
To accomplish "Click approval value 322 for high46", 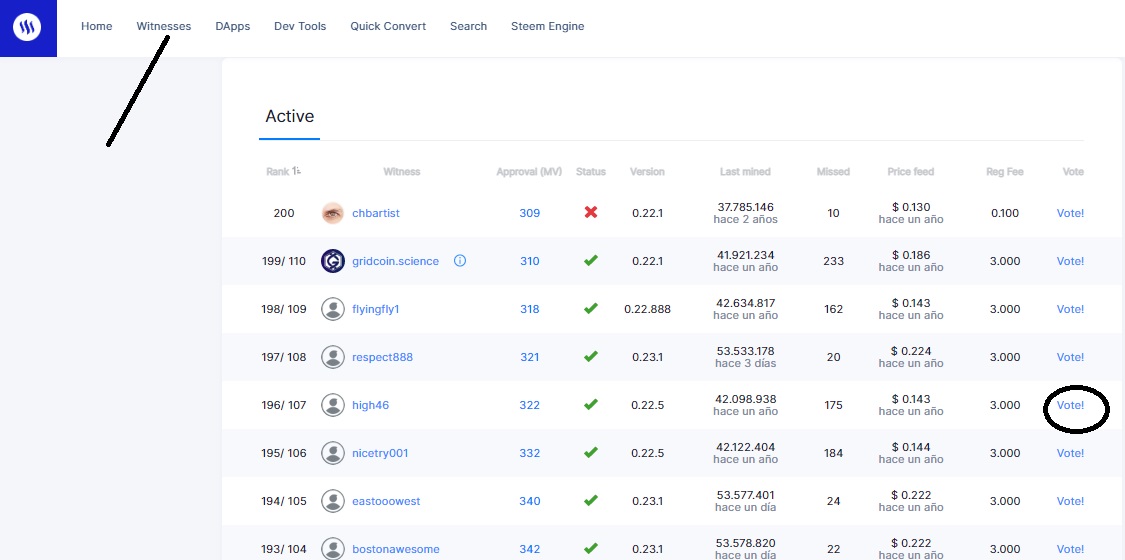I will point(529,405).
